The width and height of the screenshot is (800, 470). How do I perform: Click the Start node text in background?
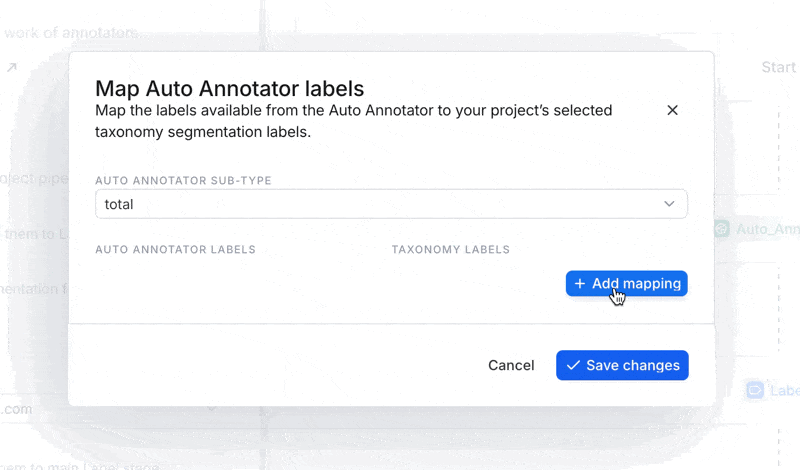coord(779,67)
